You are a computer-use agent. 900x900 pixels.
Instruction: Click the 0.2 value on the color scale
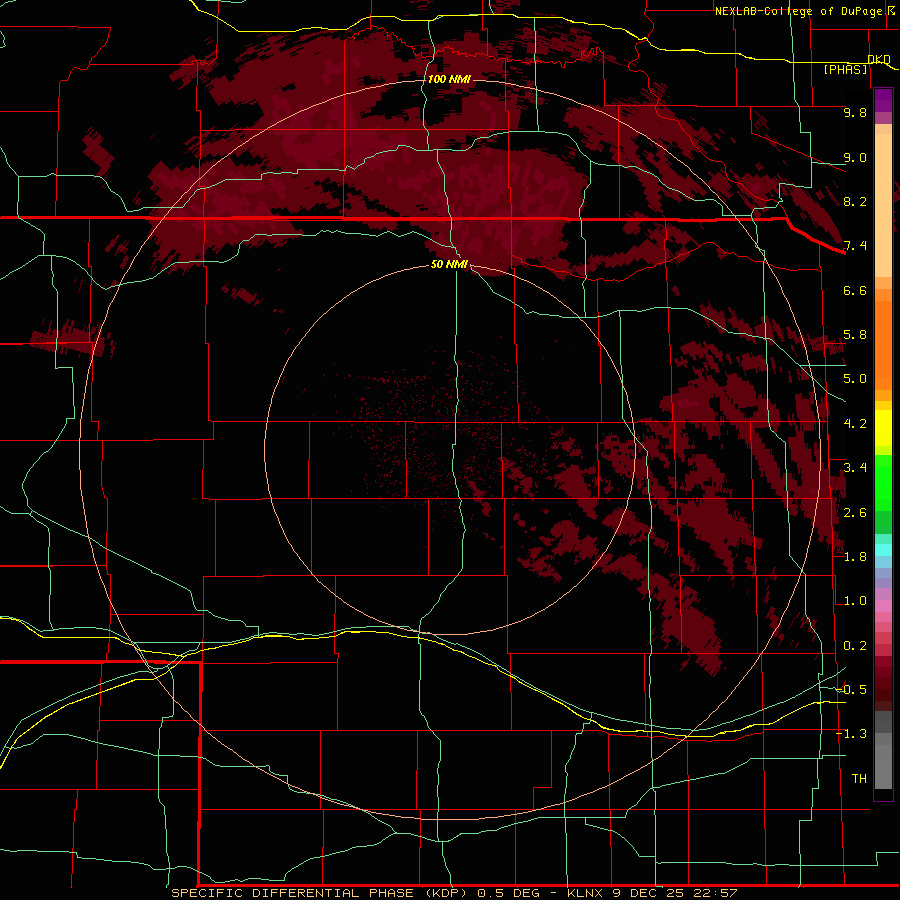pos(855,646)
